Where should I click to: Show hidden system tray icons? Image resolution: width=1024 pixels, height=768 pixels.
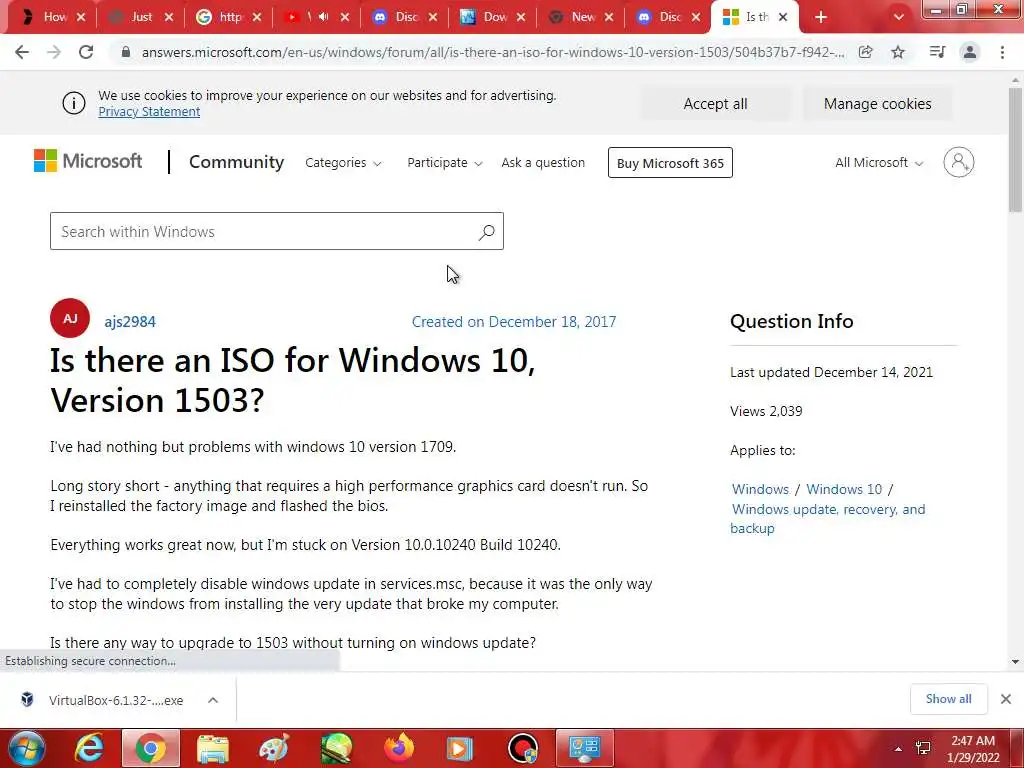click(899, 748)
